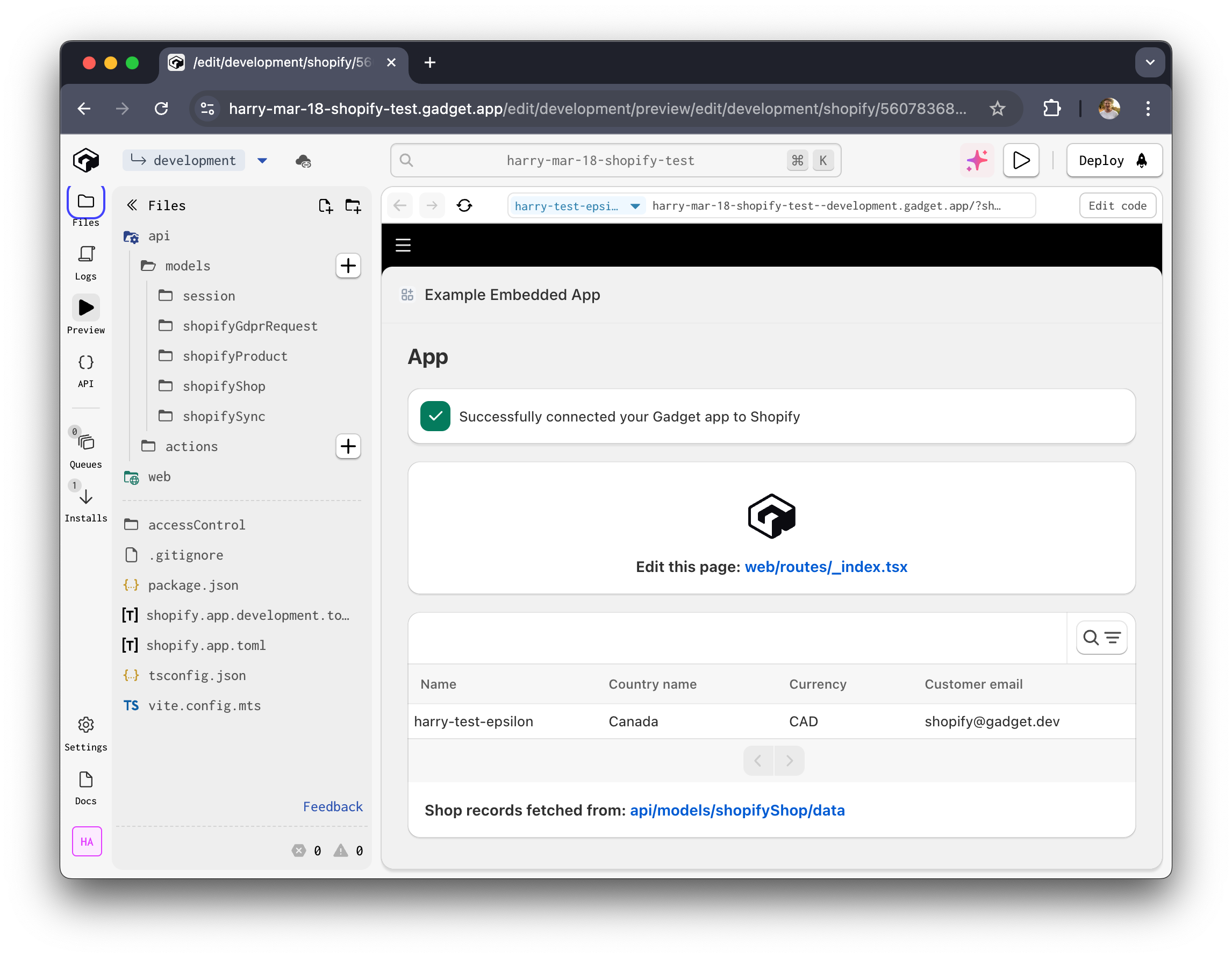Open the AI assistant sparkle button

pos(977,160)
